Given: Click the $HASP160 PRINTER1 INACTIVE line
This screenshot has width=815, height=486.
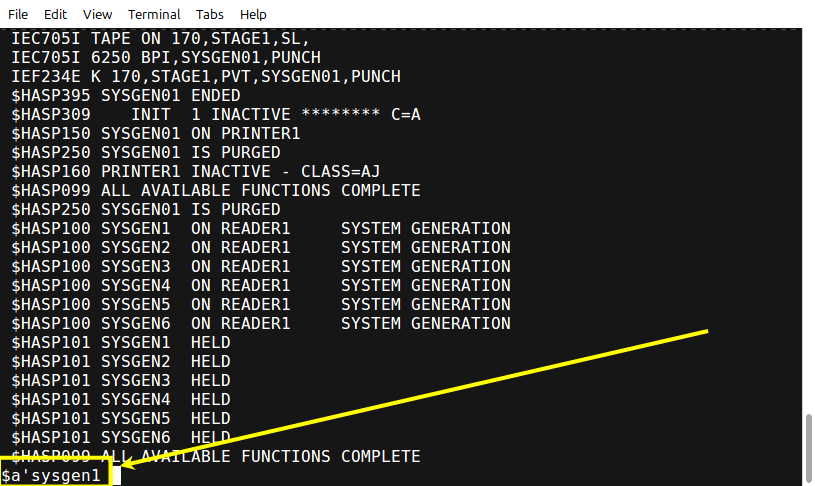Looking at the screenshot, I should point(195,172).
